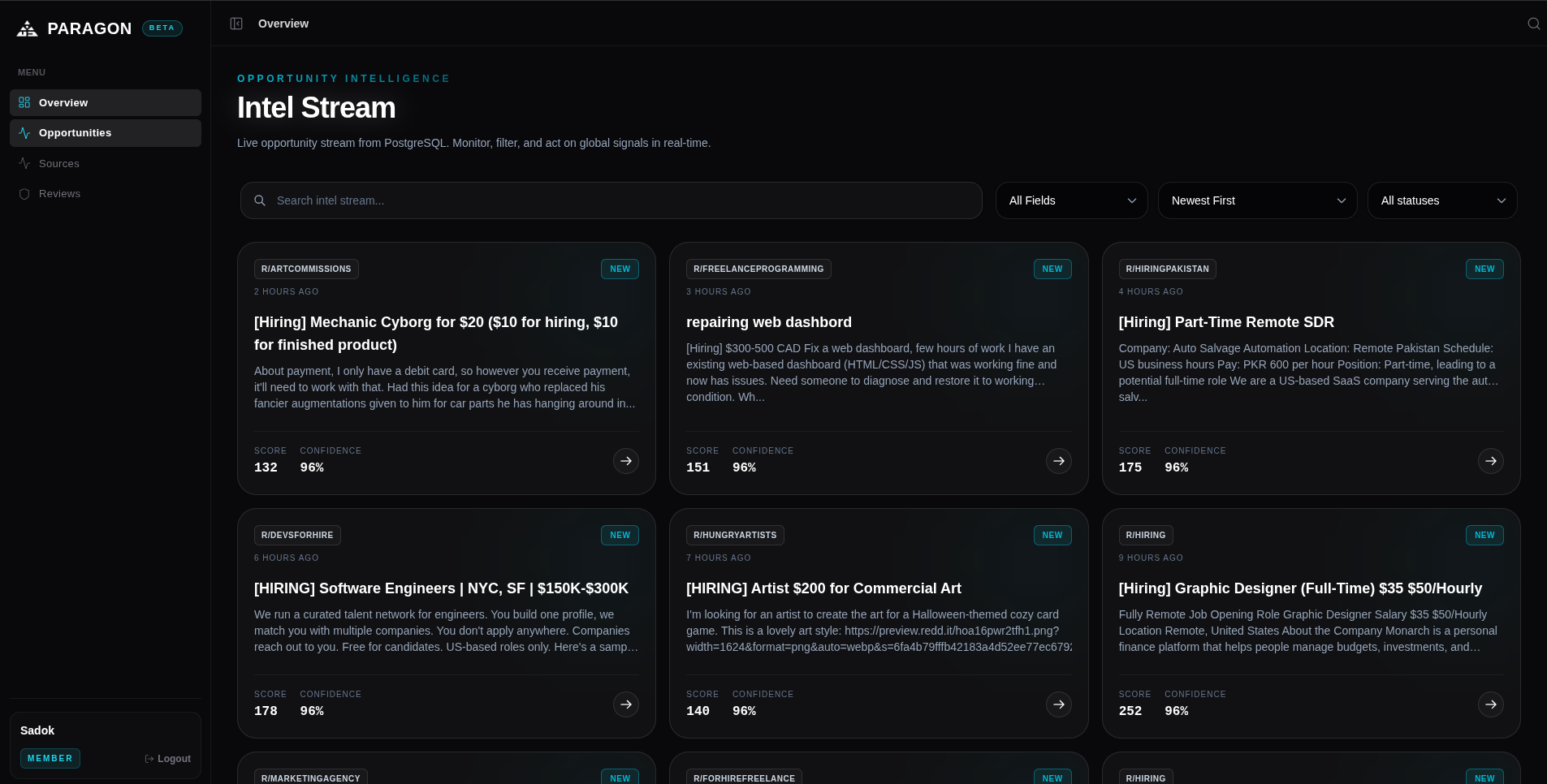Click the OPPORTUNITY INTELLIGENCE label
1547x784 pixels.
pos(344,79)
